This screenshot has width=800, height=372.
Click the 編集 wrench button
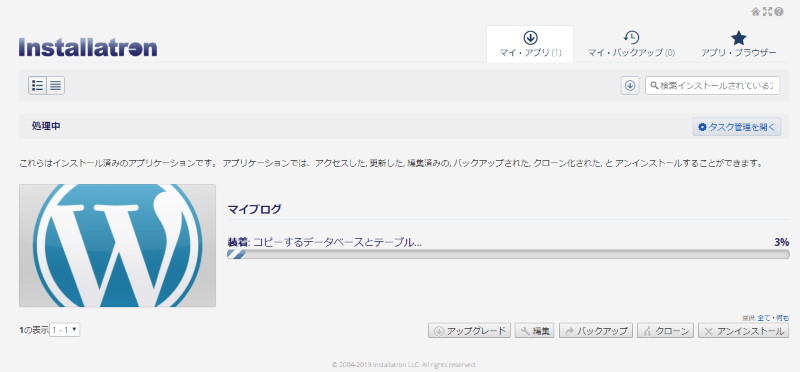click(535, 331)
